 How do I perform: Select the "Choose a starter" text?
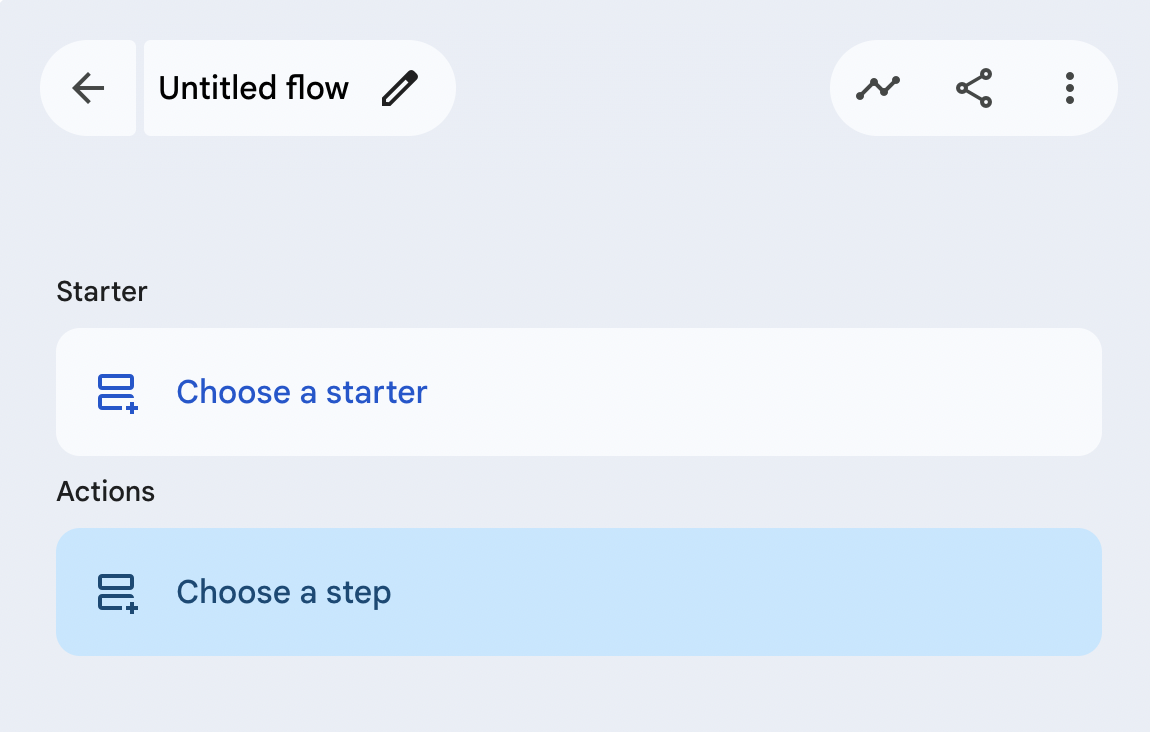click(302, 392)
